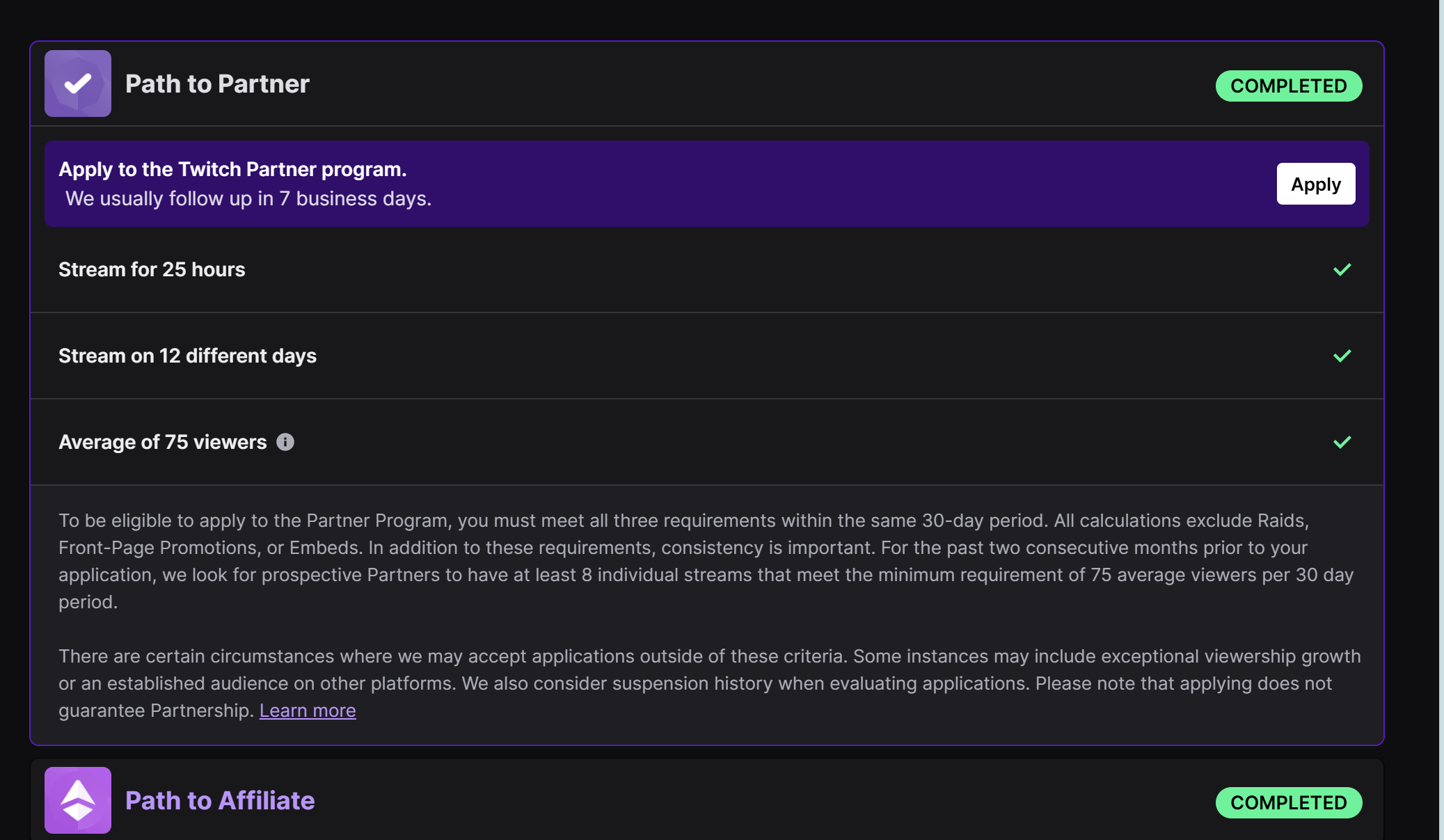Click the COMPLETED badge on Path to Affiliate
This screenshot has height=840, width=1444.
tap(1289, 802)
